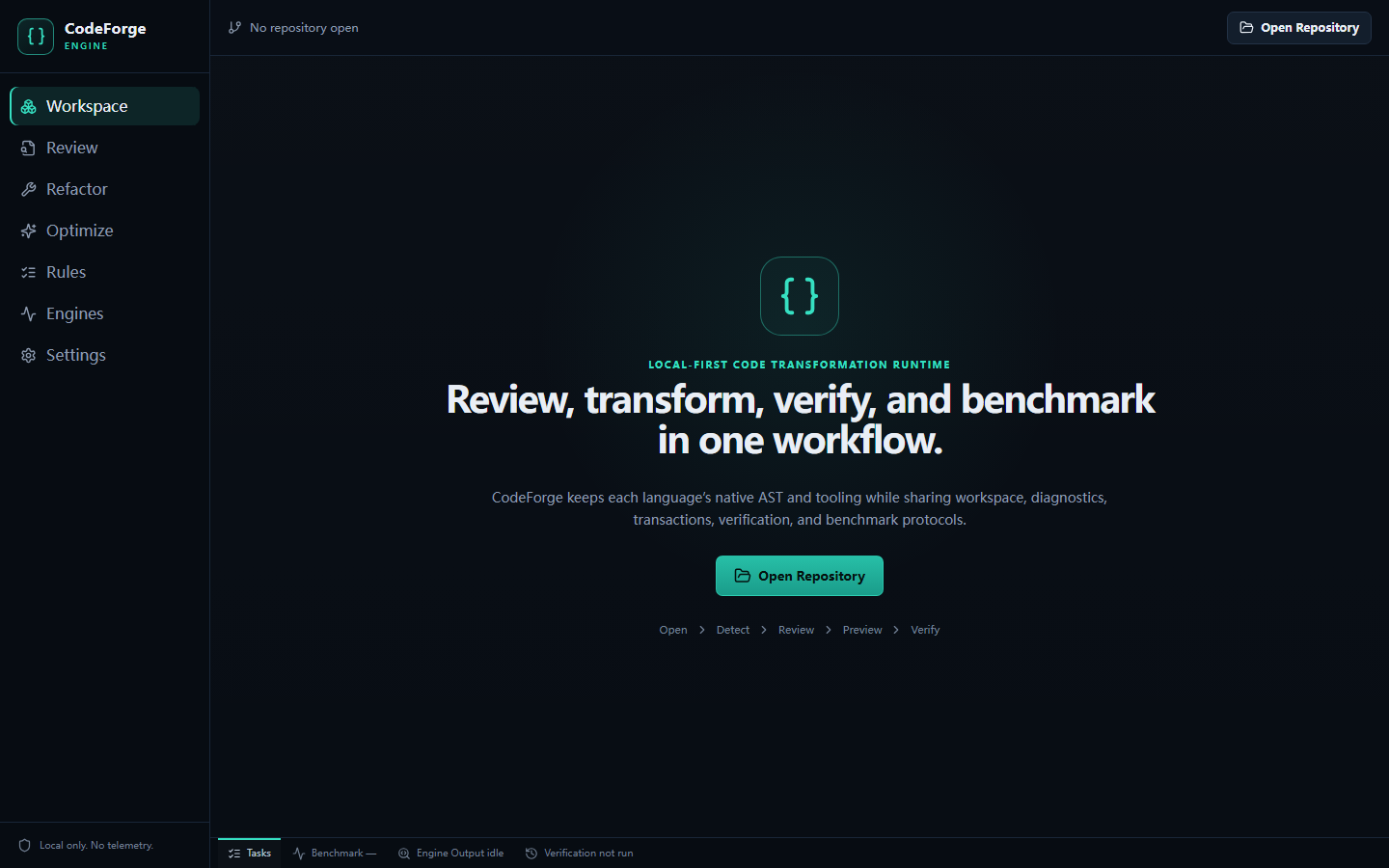Click the 'LOCAL-FIRST CODE TRANSFORMATION RUNTIME' caption
Screen dimensions: 1389x868
(800, 365)
